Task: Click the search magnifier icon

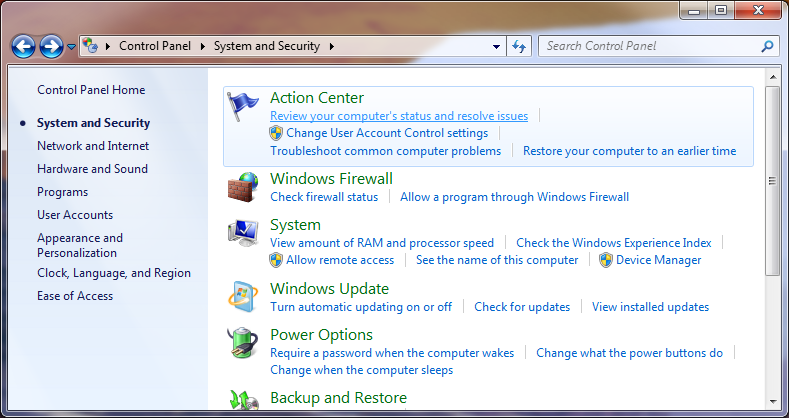Action: click(x=767, y=46)
